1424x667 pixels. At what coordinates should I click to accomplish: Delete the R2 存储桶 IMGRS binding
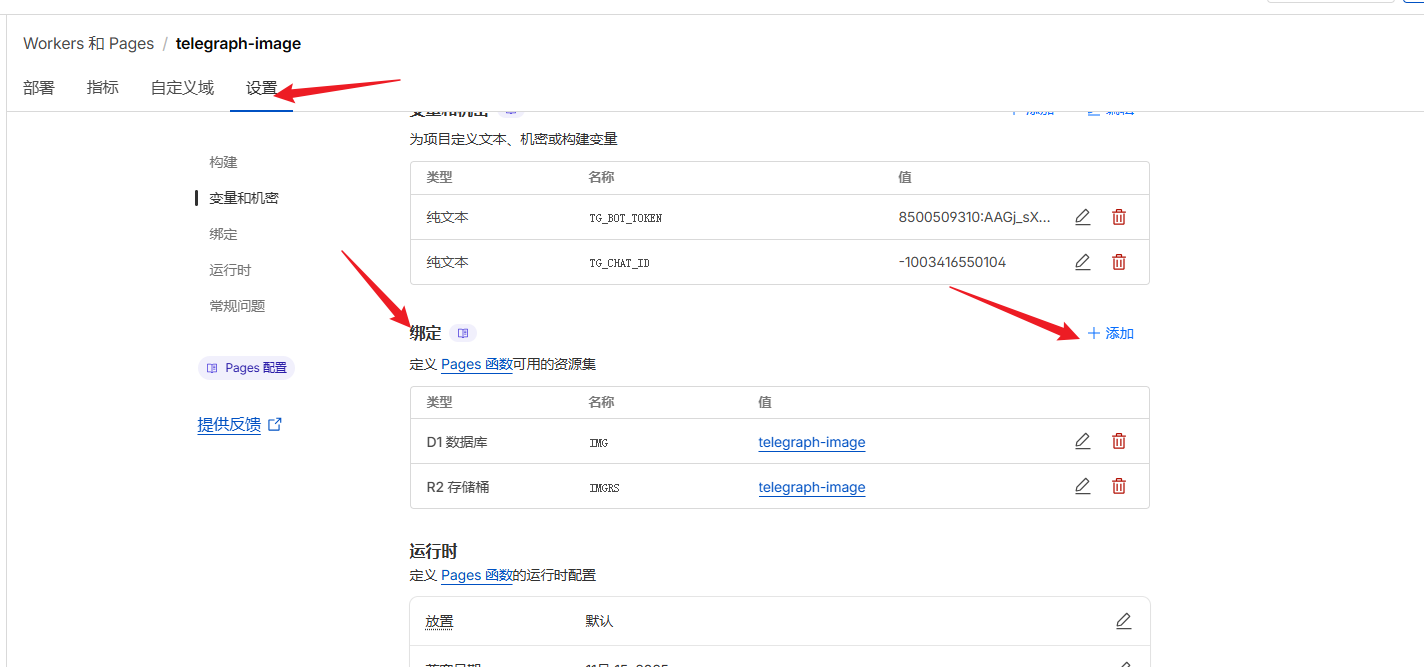1119,486
